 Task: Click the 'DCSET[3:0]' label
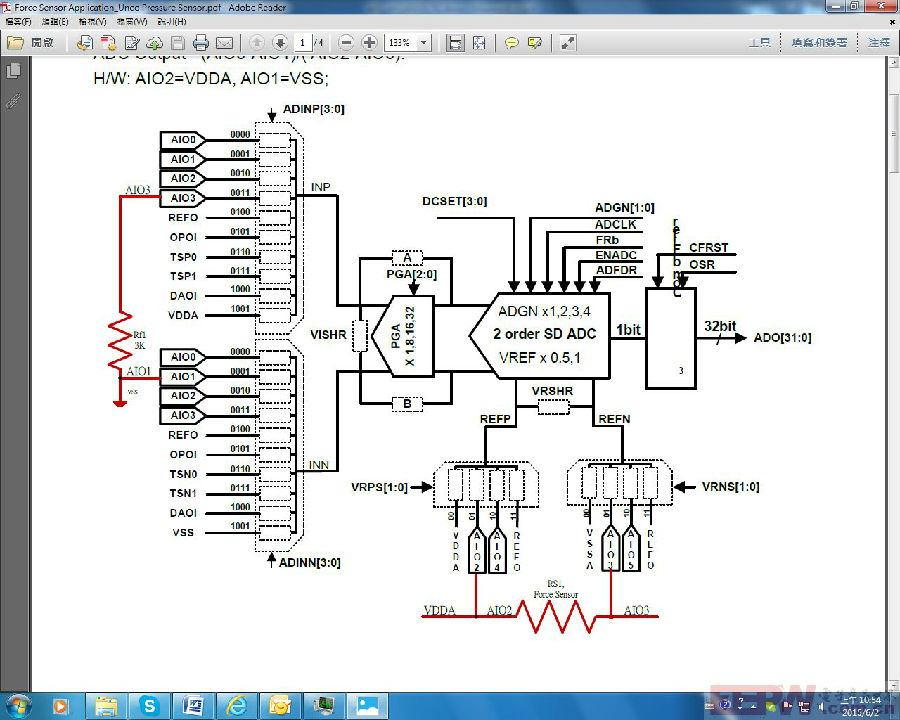pos(455,201)
